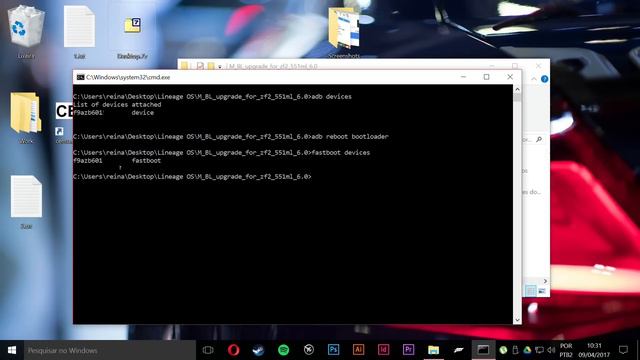Click the cmd vertical scrollbar thumb
Screen dimensions: 640x360
click(517, 98)
